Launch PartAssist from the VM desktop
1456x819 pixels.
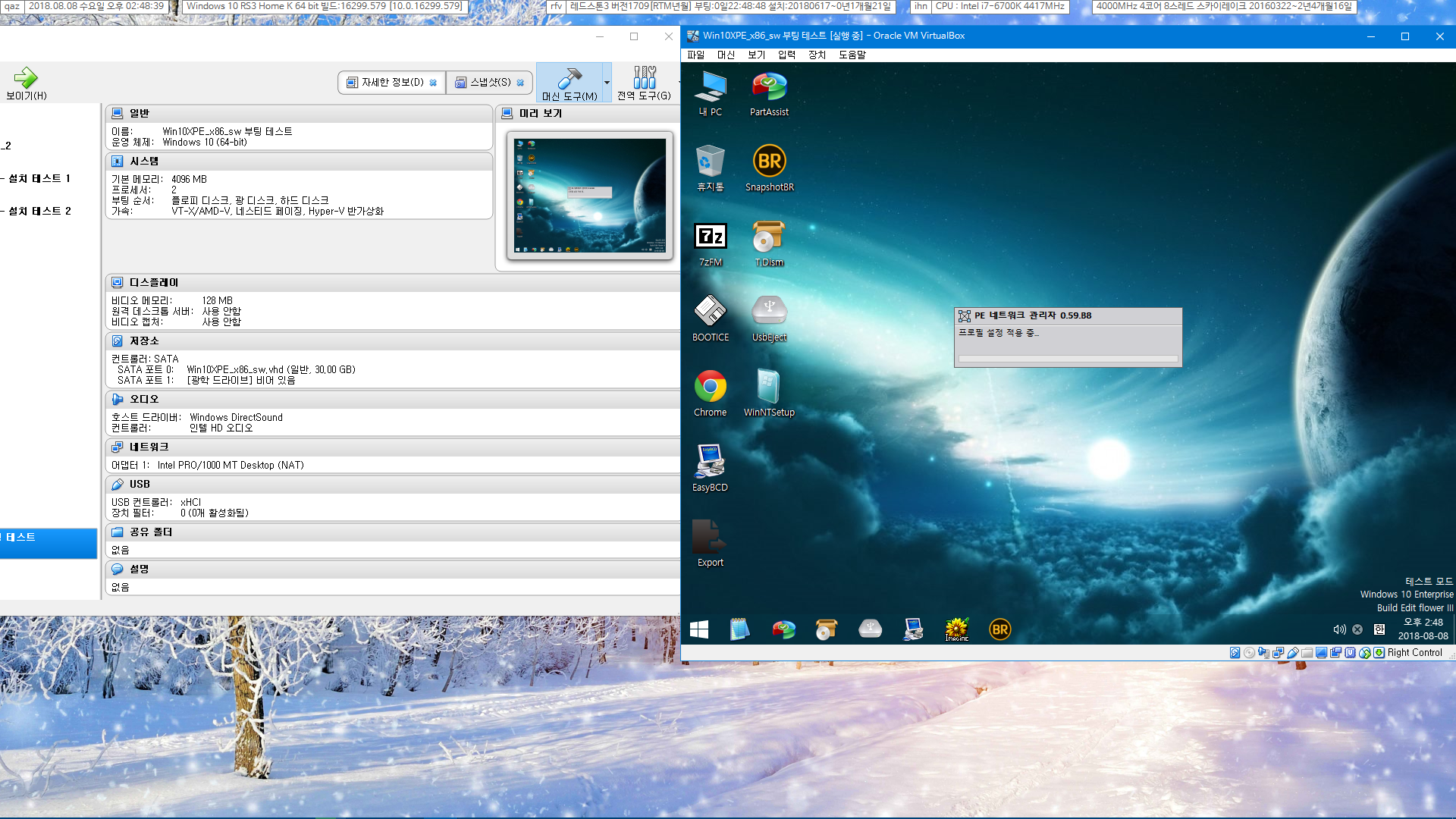769,94
